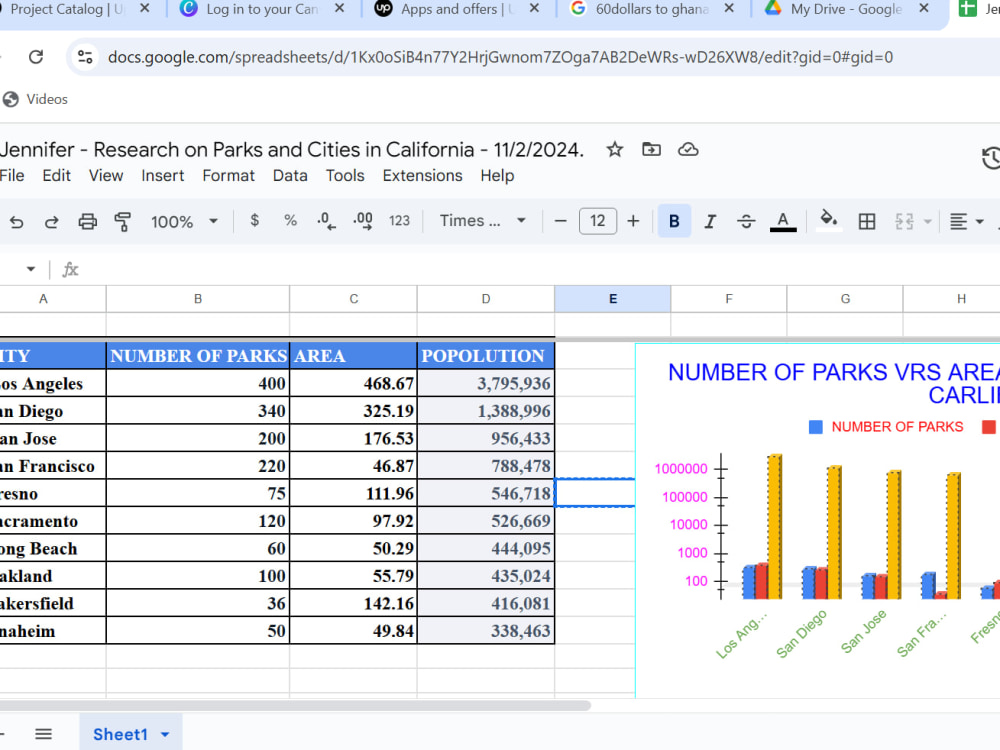Screen dimensions: 1000x750
Task: Switch to Apps and offers tab
Action: point(456,9)
